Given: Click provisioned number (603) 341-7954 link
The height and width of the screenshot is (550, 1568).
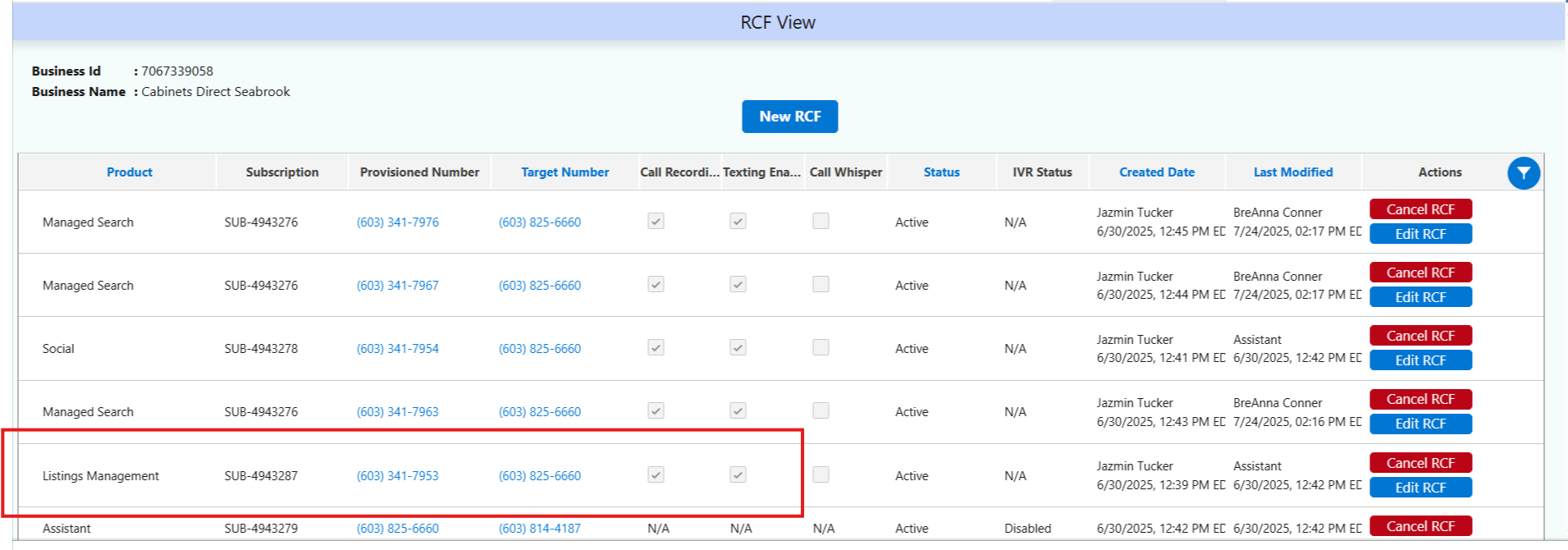Looking at the screenshot, I should [397, 349].
